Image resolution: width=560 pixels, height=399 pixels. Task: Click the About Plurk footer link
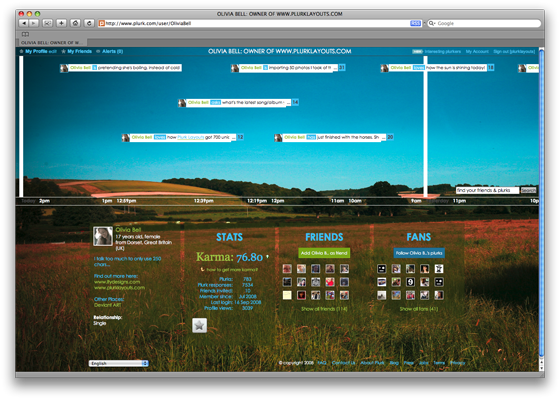point(372,363)
